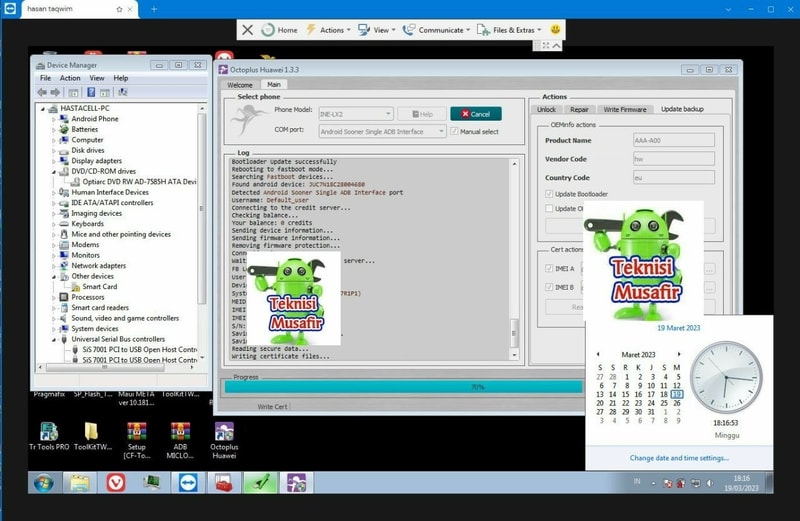Image resolution: width=800 pixels, height=521 pixels.
Task: Click the Octoplus progress bar at 70%
Action: [x=403, y=387]
